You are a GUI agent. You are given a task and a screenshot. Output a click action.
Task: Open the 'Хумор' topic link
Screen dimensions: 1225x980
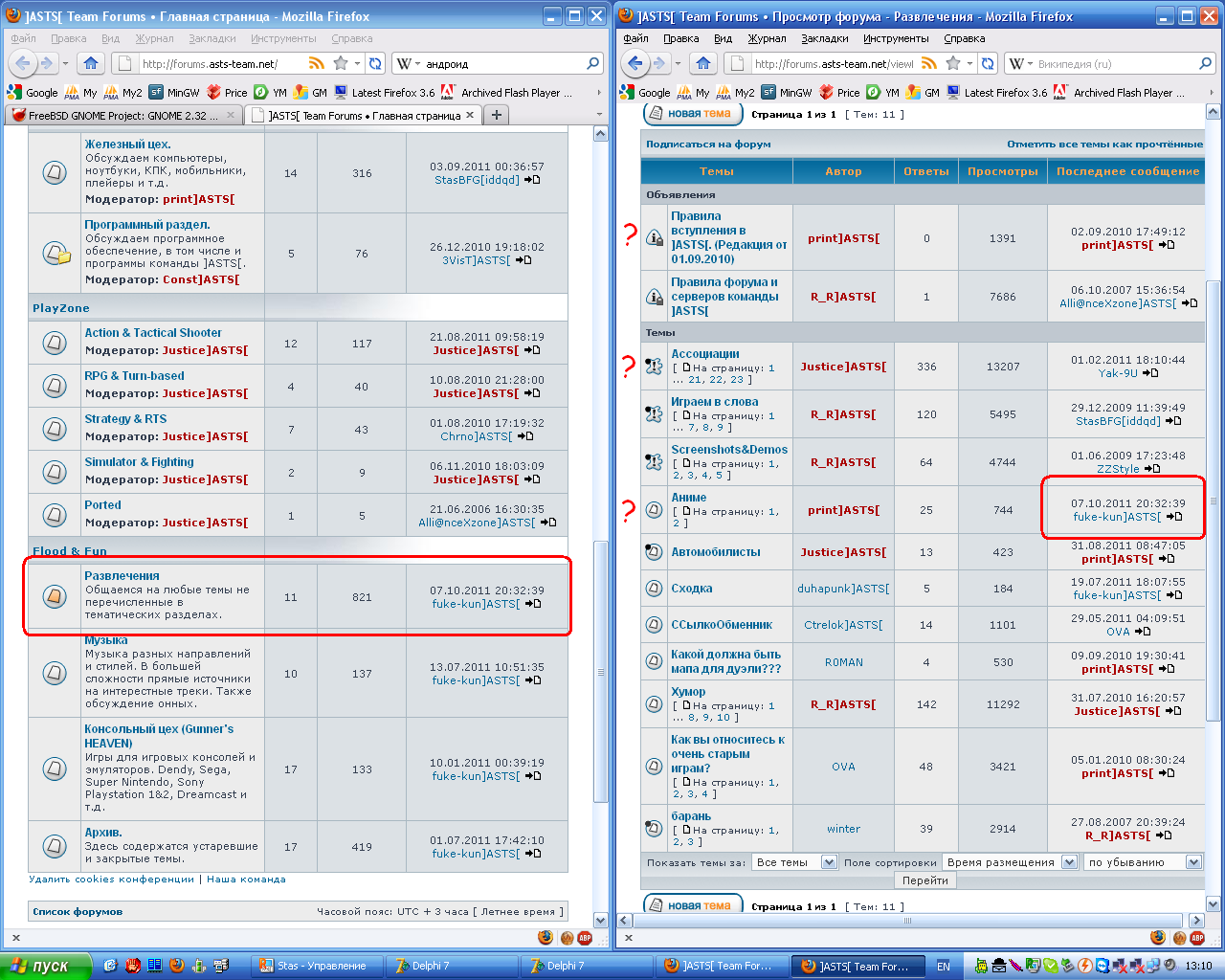click(x=688, y=691)
